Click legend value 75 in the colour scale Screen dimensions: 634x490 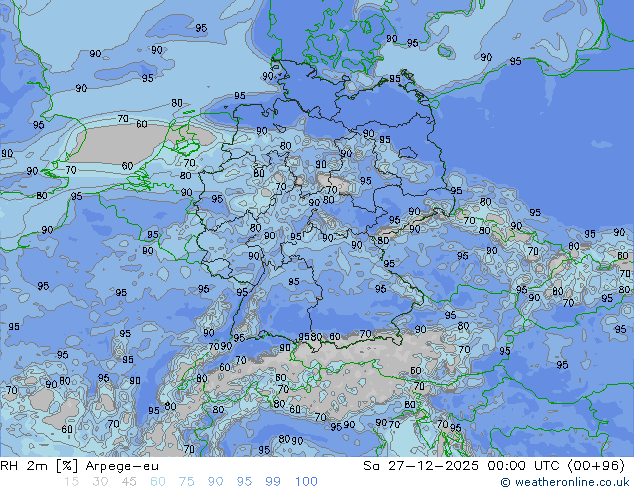pyautogui.click(x=186, y=482)
